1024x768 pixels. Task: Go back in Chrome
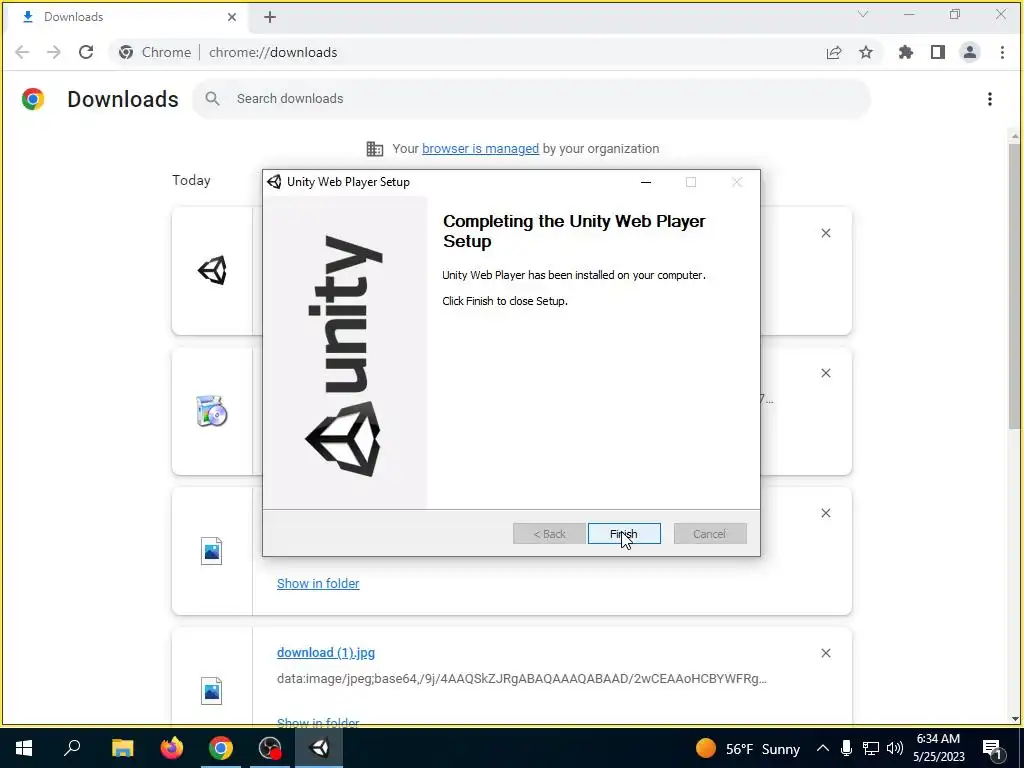[22, 52]
